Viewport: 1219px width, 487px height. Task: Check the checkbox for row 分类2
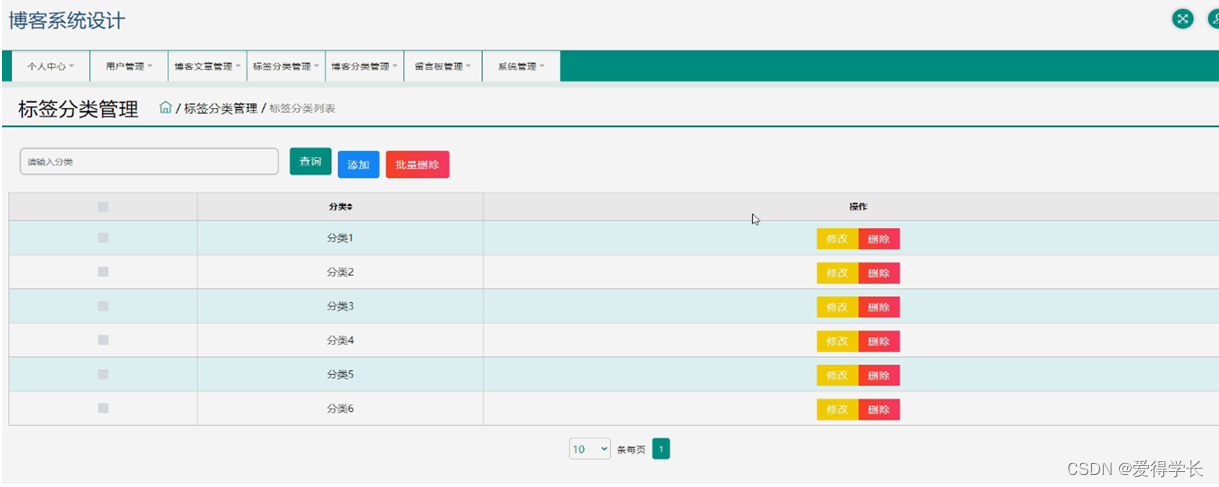point(103,272)
